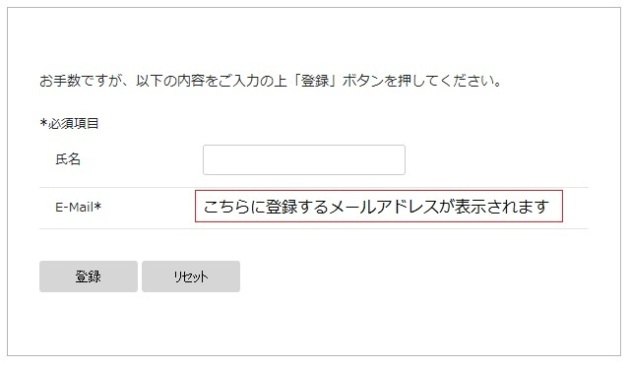Place cursor in the name input box
The image size is (630, 367).
[304, 160]
